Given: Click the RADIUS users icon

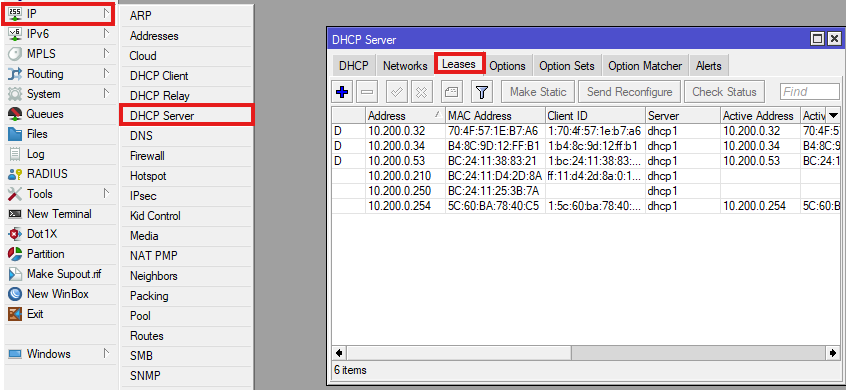Looking at the screenshot, I should [16, 174].
